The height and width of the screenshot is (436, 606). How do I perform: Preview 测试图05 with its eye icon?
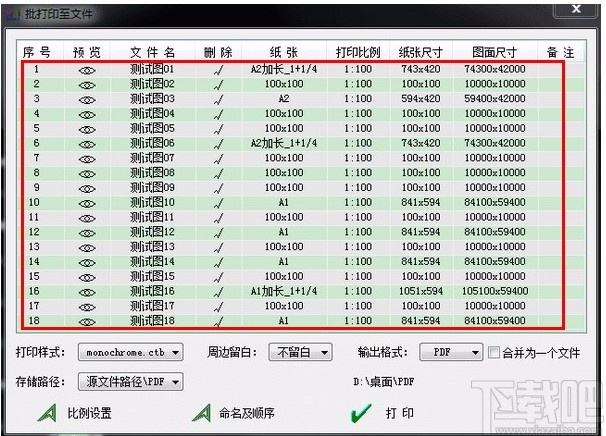tap(87, 129)
